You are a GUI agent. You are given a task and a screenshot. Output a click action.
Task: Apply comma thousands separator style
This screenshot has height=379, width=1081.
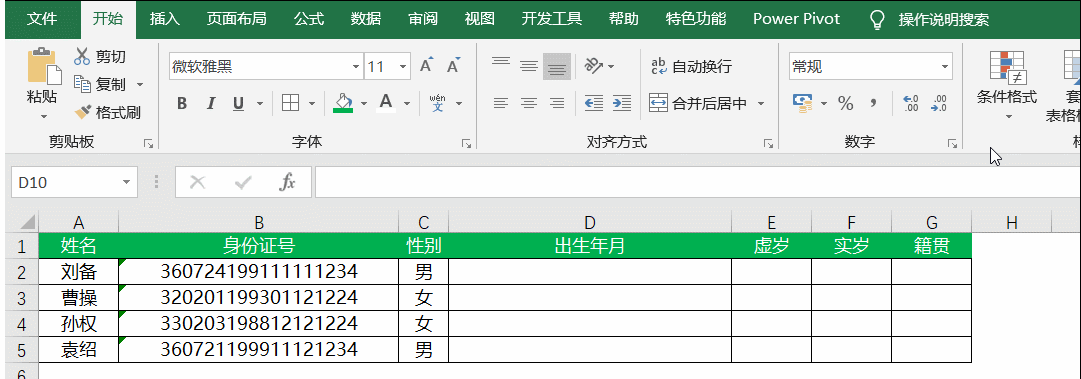(x=873, y=103)
